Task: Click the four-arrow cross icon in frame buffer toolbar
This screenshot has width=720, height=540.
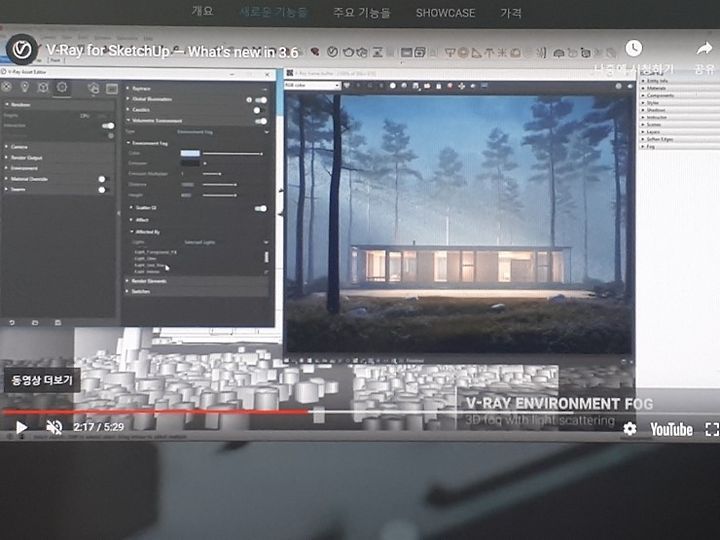Action: click(x=461, y=86)
